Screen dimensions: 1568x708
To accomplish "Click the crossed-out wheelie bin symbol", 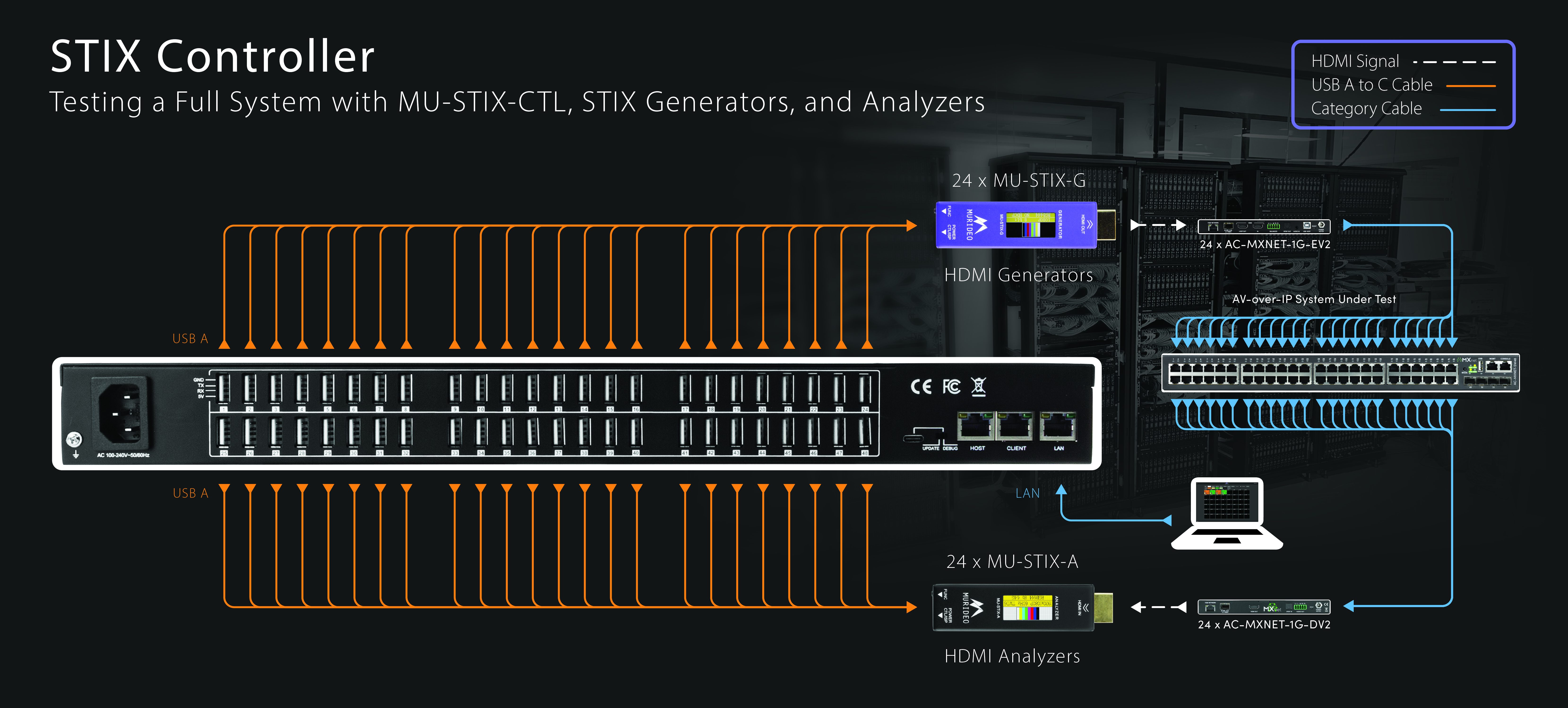I will point(978,387).
